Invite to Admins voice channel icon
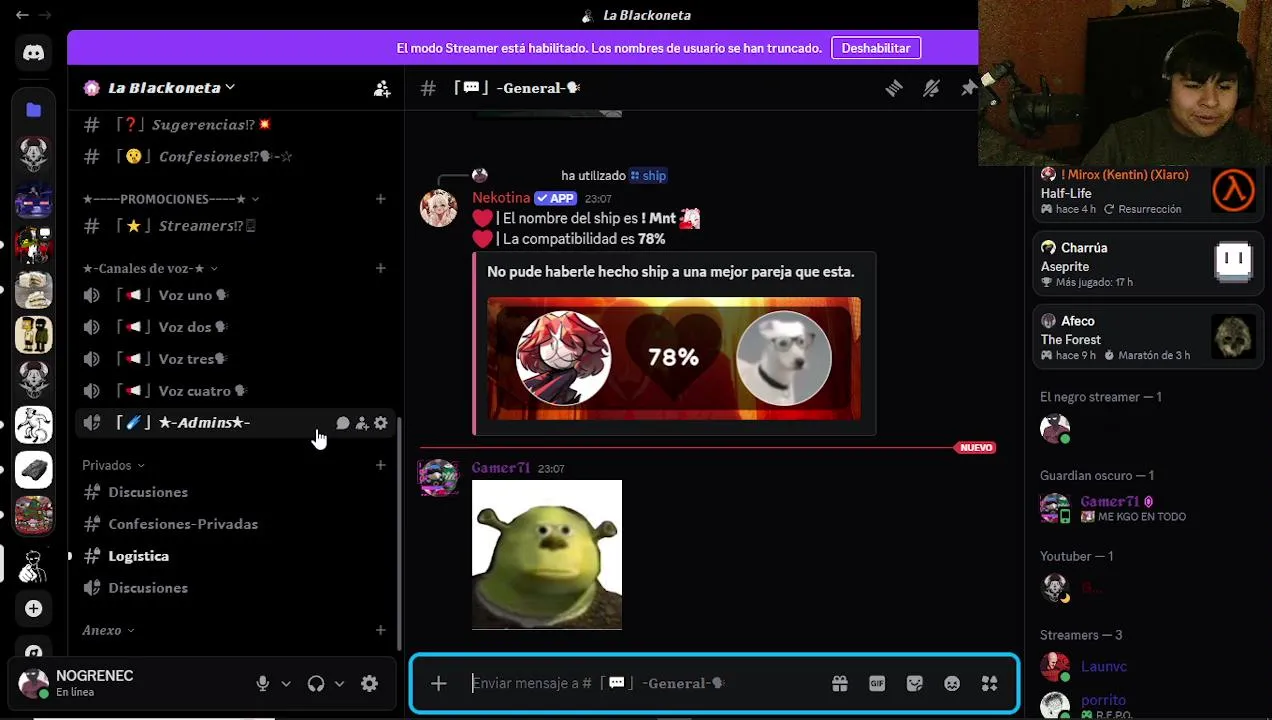The width and height of the screenshot is (1272, 720). pyautogui.click(x=362, y=423)
